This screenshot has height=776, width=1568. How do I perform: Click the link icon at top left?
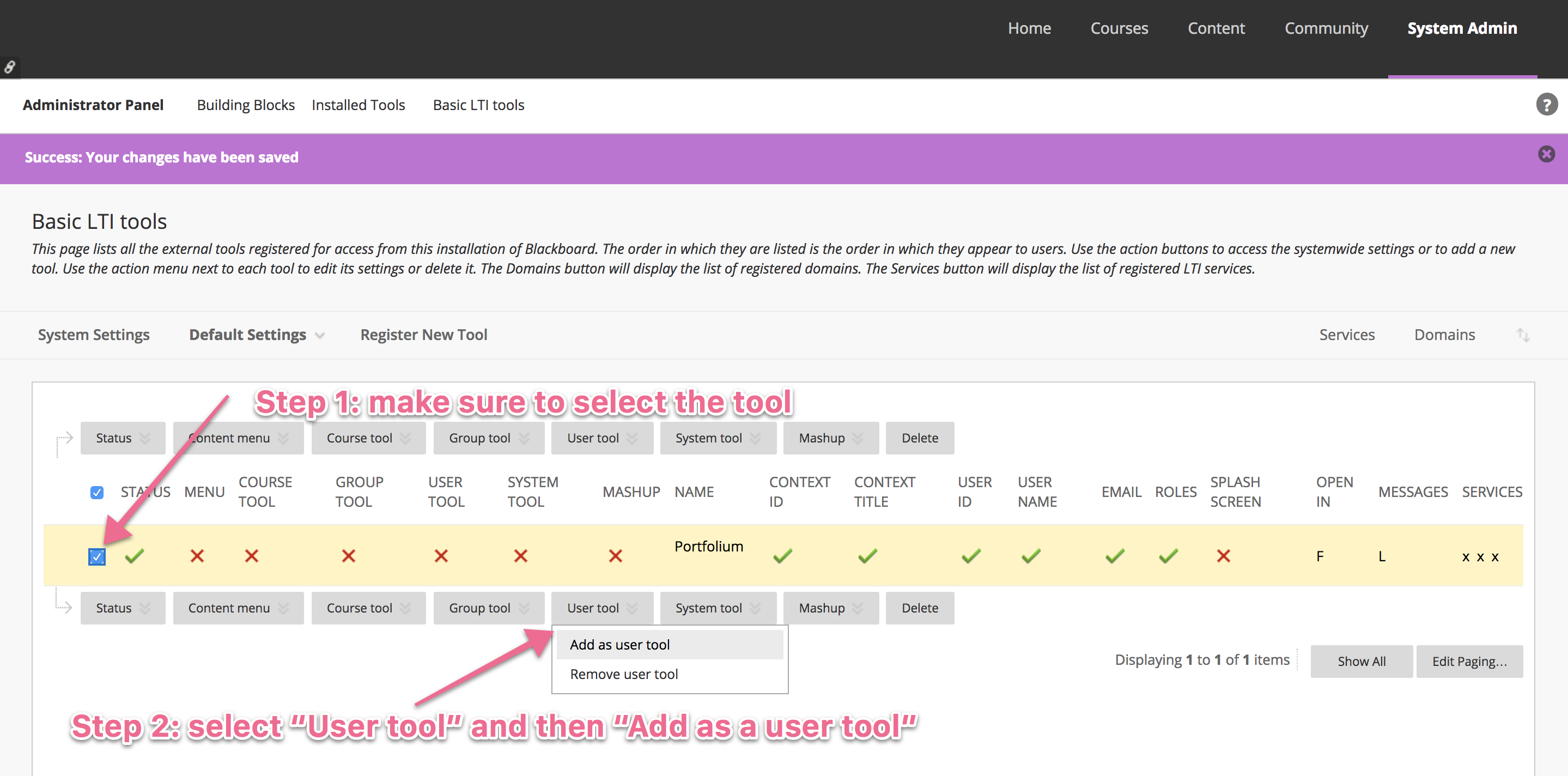click(x=10, y=67)
